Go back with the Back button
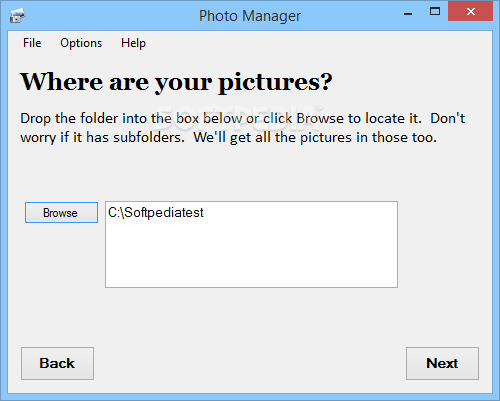The height and width of the screenshot is (401, 500). [57, 363]
